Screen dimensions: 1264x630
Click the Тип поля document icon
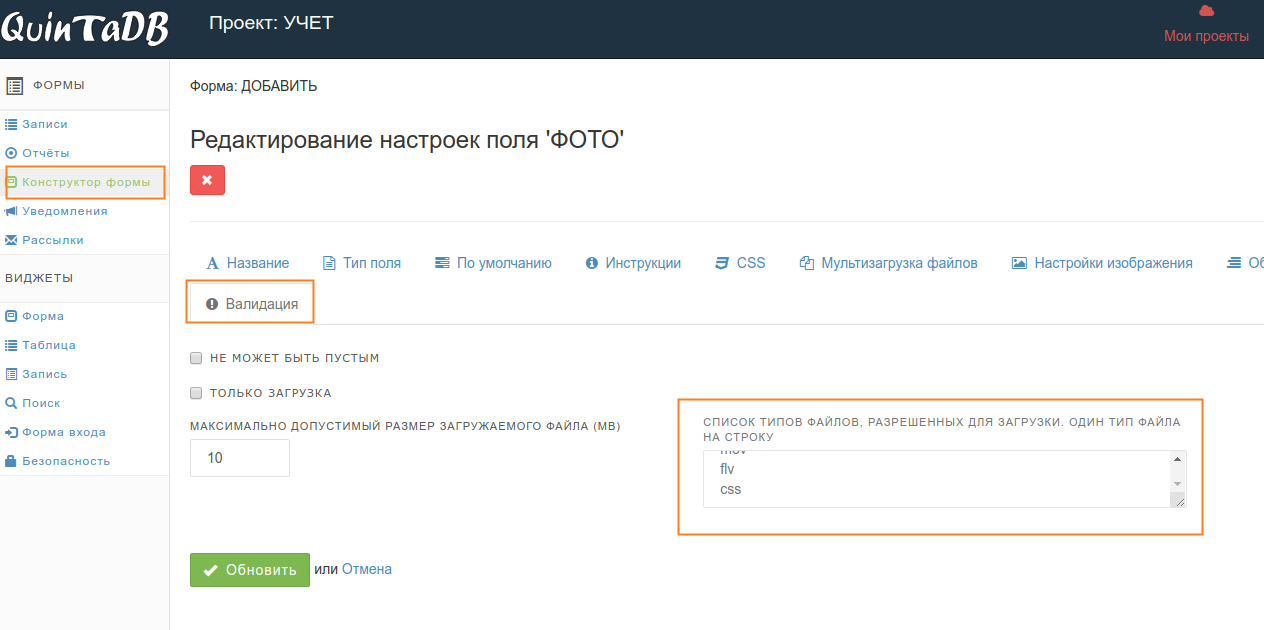pos(329,263)
